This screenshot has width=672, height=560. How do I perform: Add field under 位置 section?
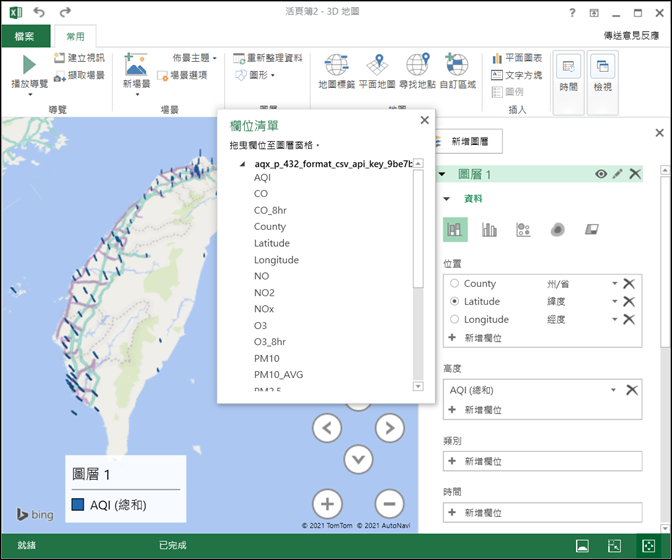coord(475,338)
